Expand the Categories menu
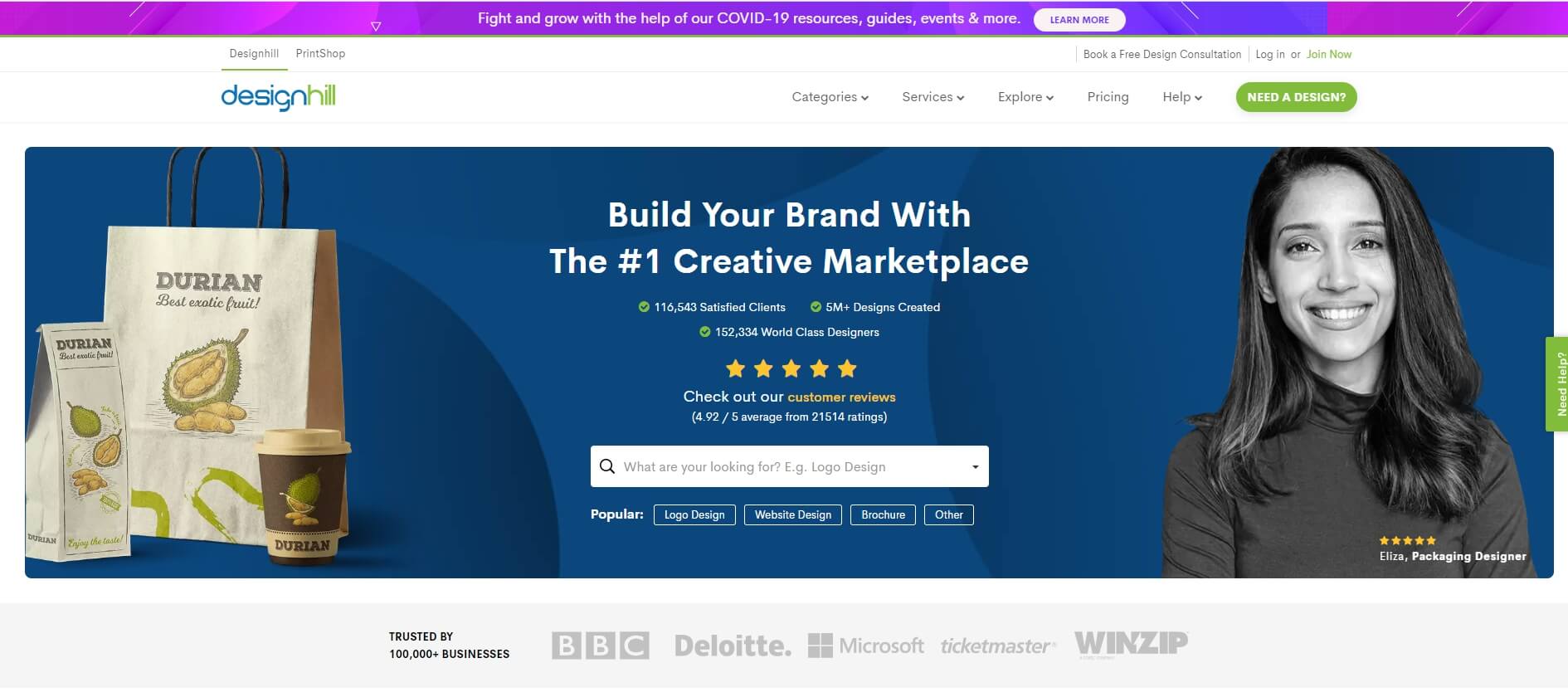1568x697 pixels. 830,97
